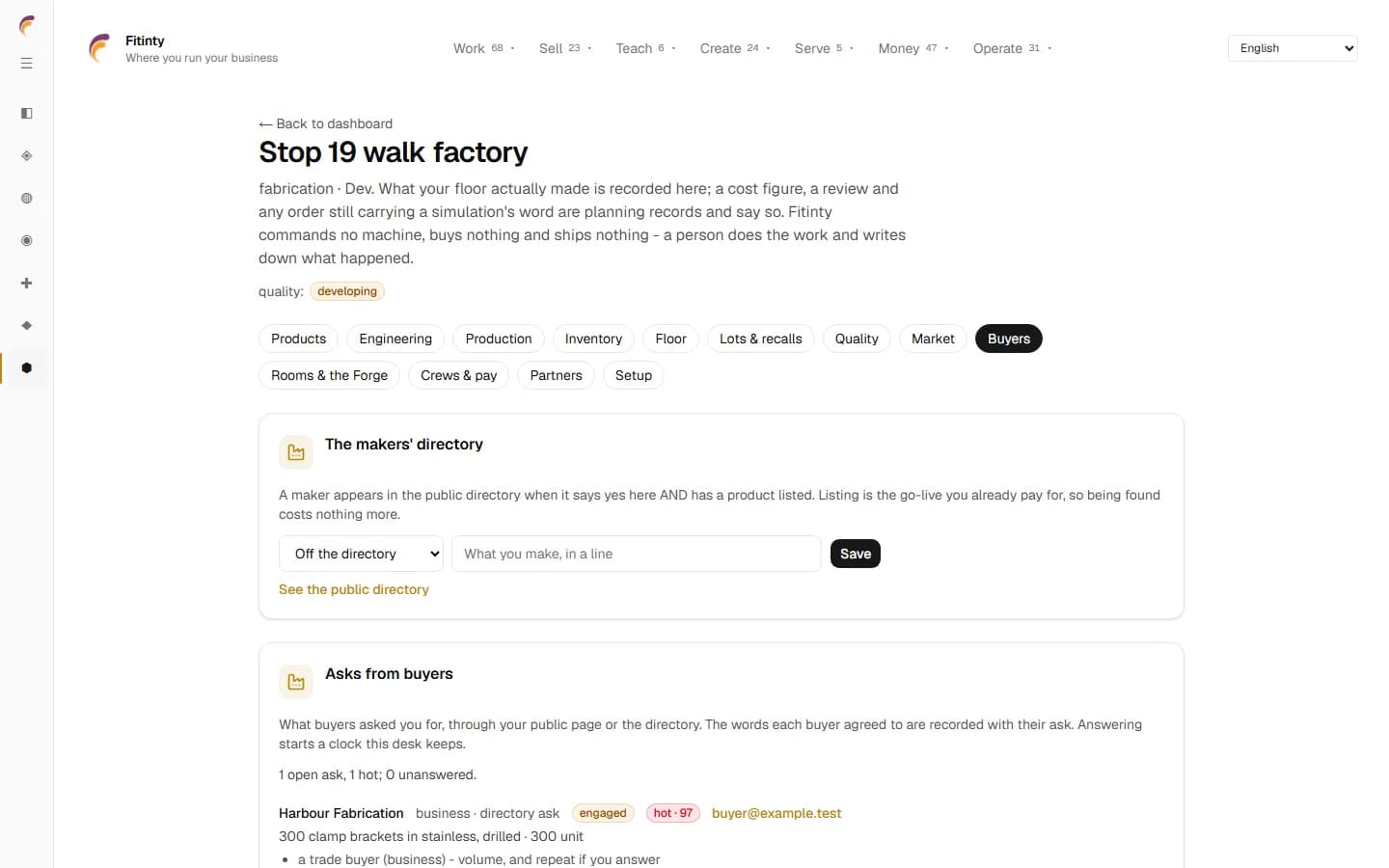Open the Crews & pay tab
This screenshot has height=868, width=1389.
(459, 375)
